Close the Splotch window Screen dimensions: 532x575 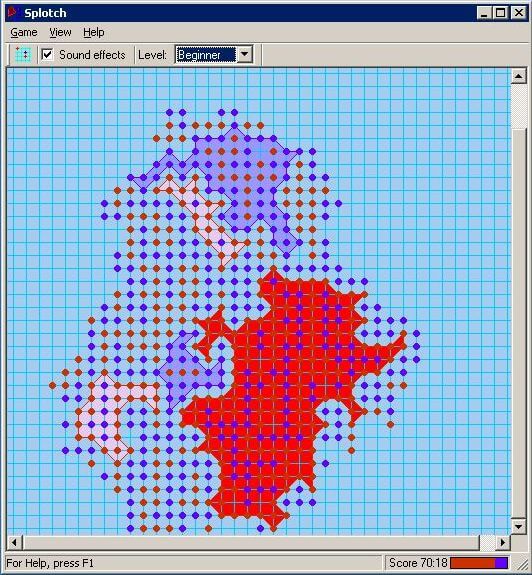pos(519,13)
